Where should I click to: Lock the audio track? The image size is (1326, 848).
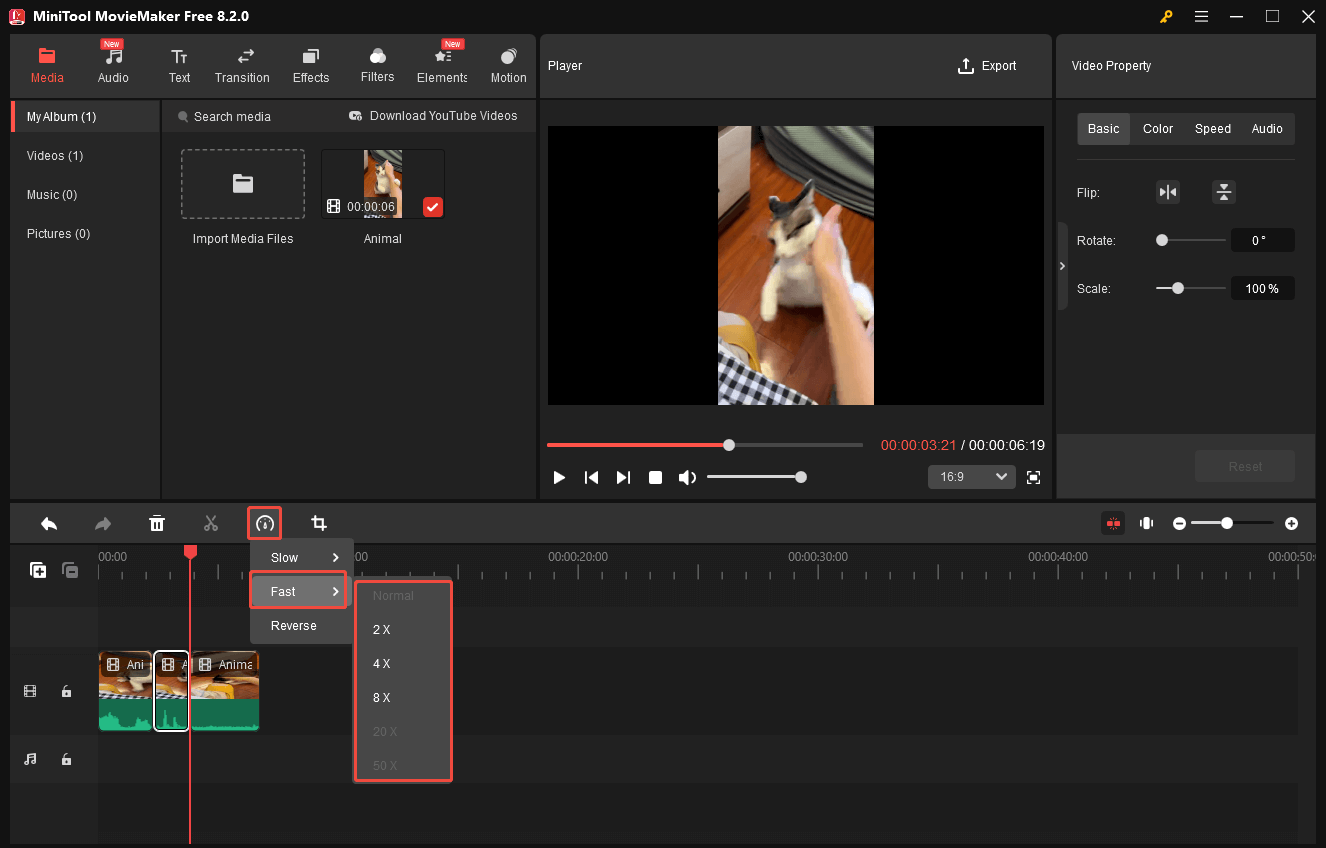(66, 759)
